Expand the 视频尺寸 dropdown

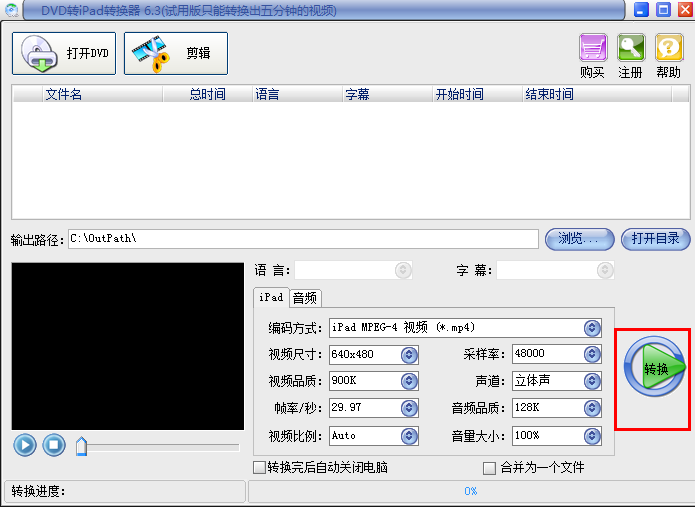[409, 355]
